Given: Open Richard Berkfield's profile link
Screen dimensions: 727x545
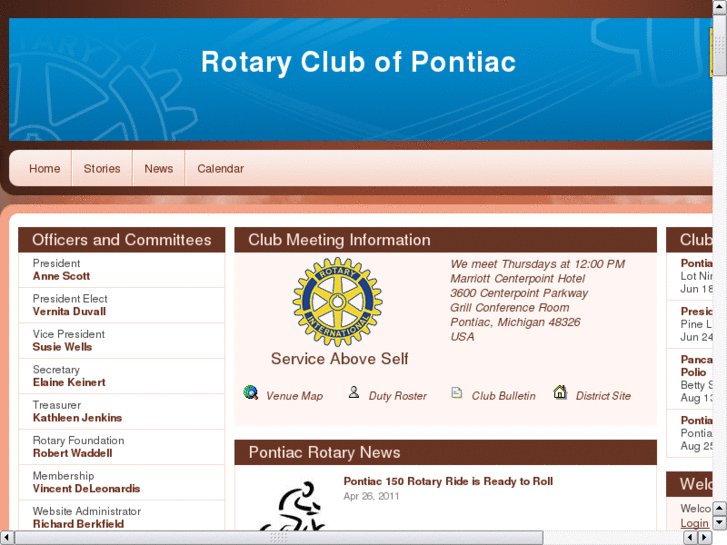Looking at the screenshot, I should 78,524.
